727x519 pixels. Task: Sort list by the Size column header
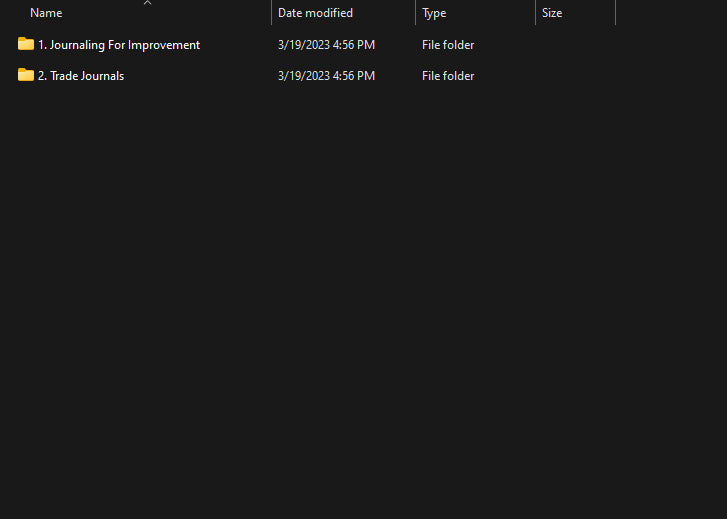pyautogui.click(x=552, y=13)
